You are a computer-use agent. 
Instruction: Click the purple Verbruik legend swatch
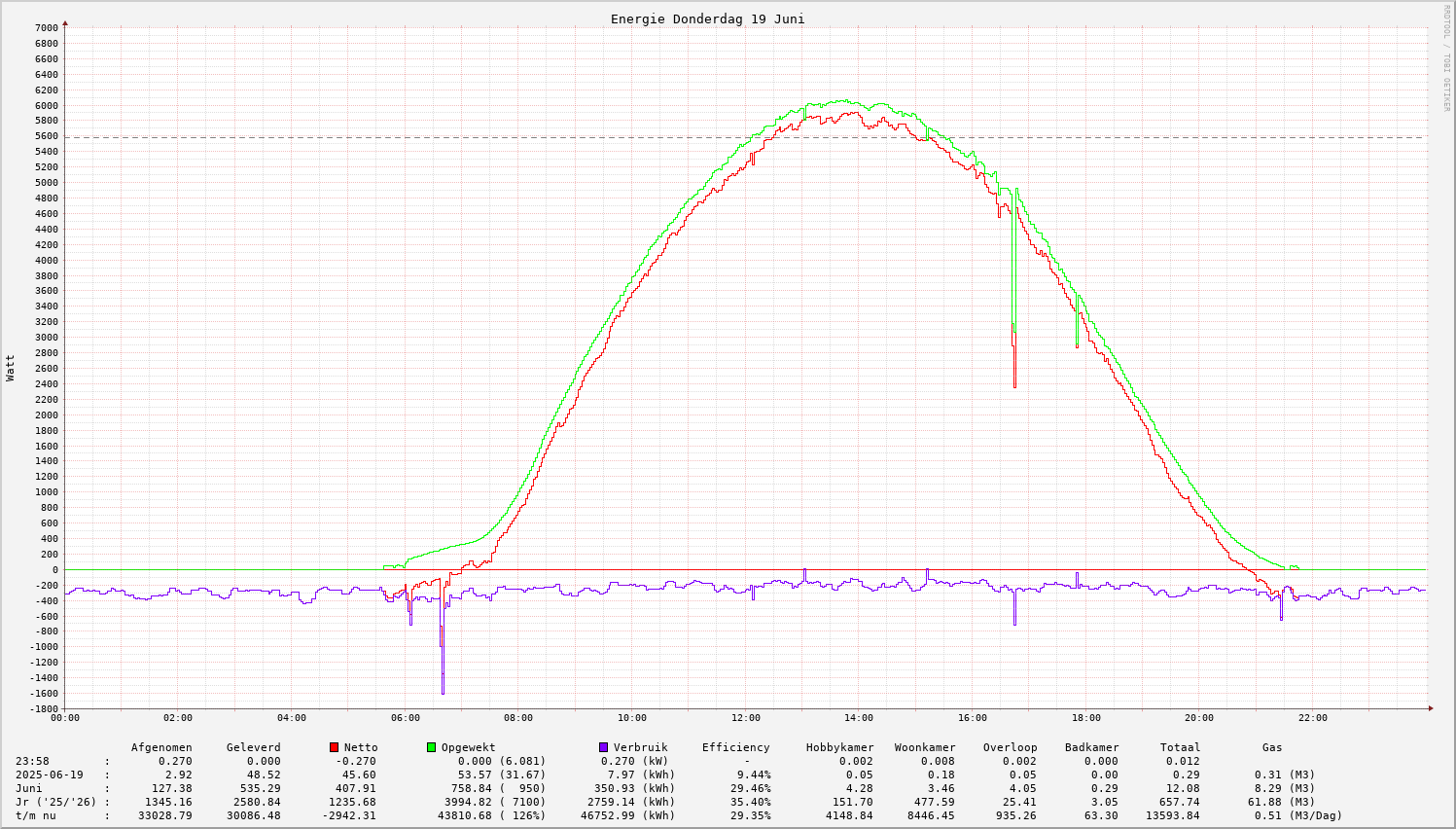(603, 747)
